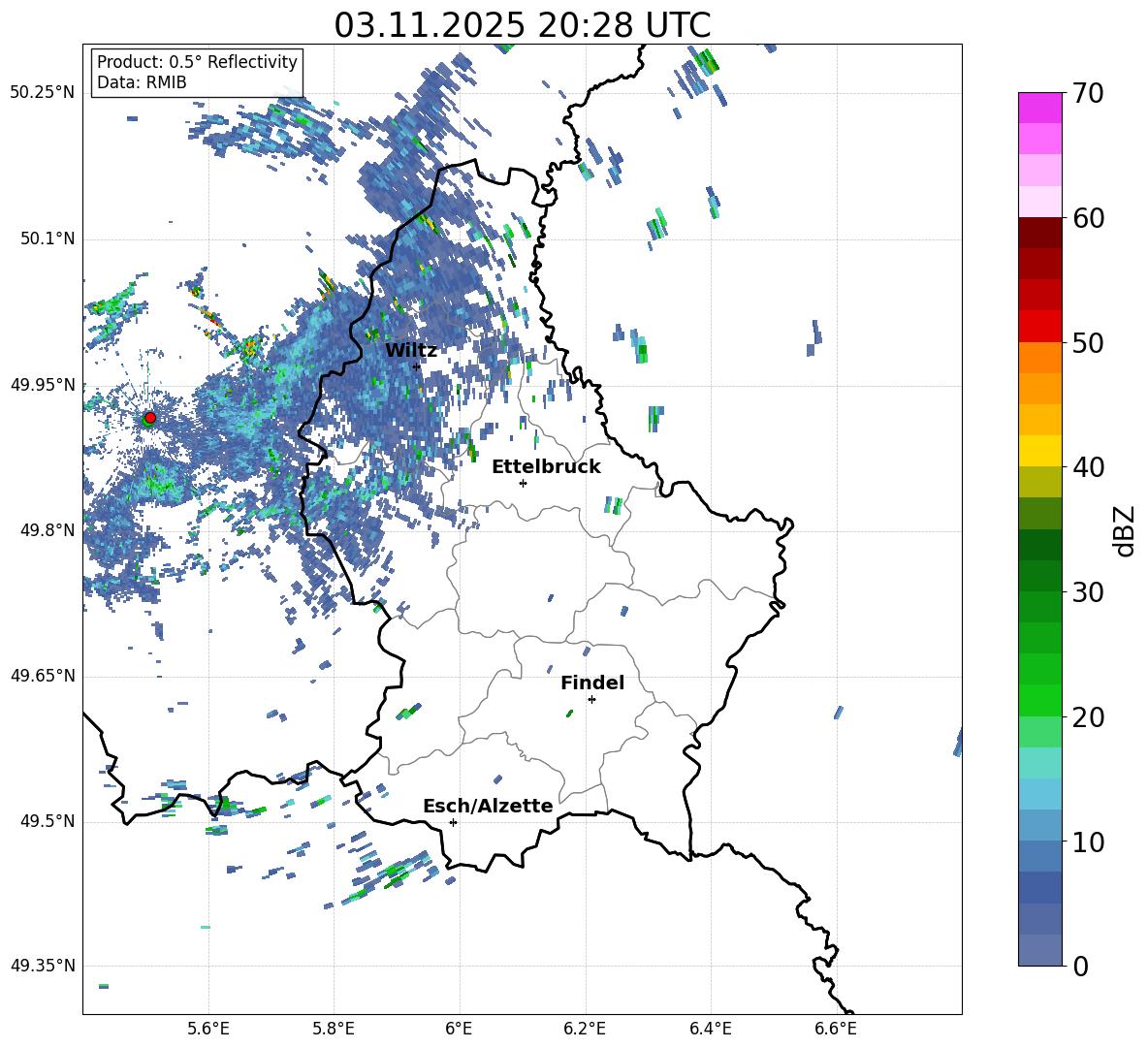
Task: Click the 49.95°N latitude label
Action: [x=43, y=385]
